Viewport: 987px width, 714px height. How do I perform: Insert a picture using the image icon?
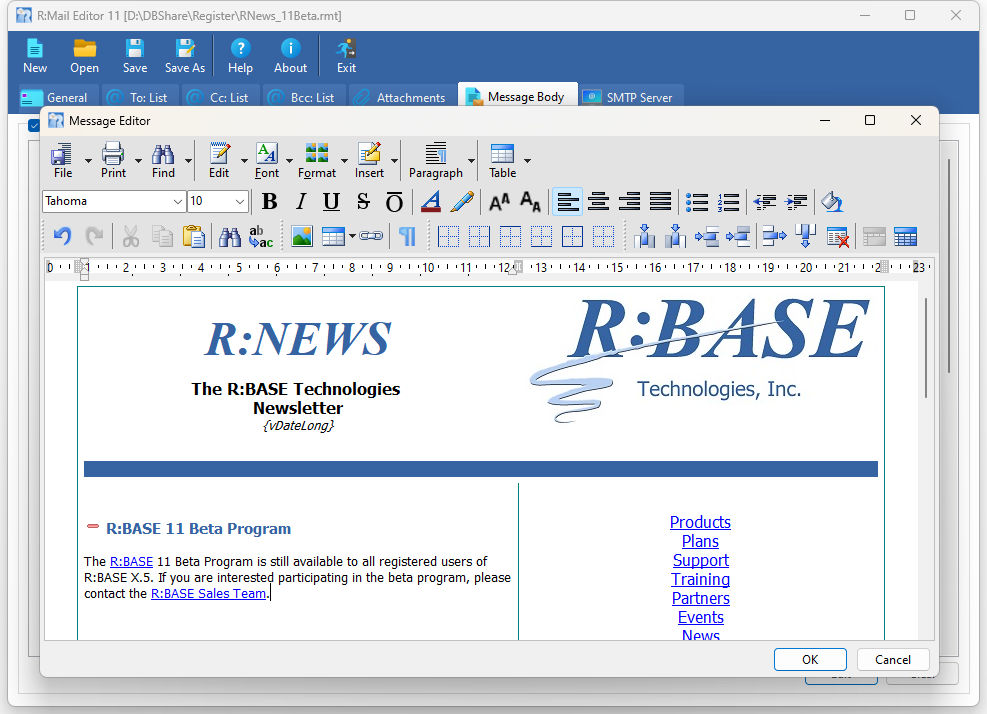pyautogui.click(x=302, y=237)
